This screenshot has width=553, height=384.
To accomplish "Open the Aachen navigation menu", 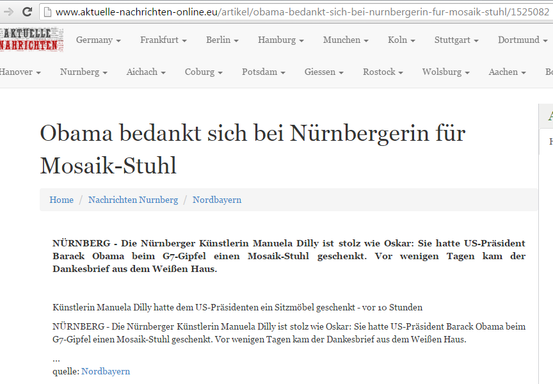I will coord(507,72).
